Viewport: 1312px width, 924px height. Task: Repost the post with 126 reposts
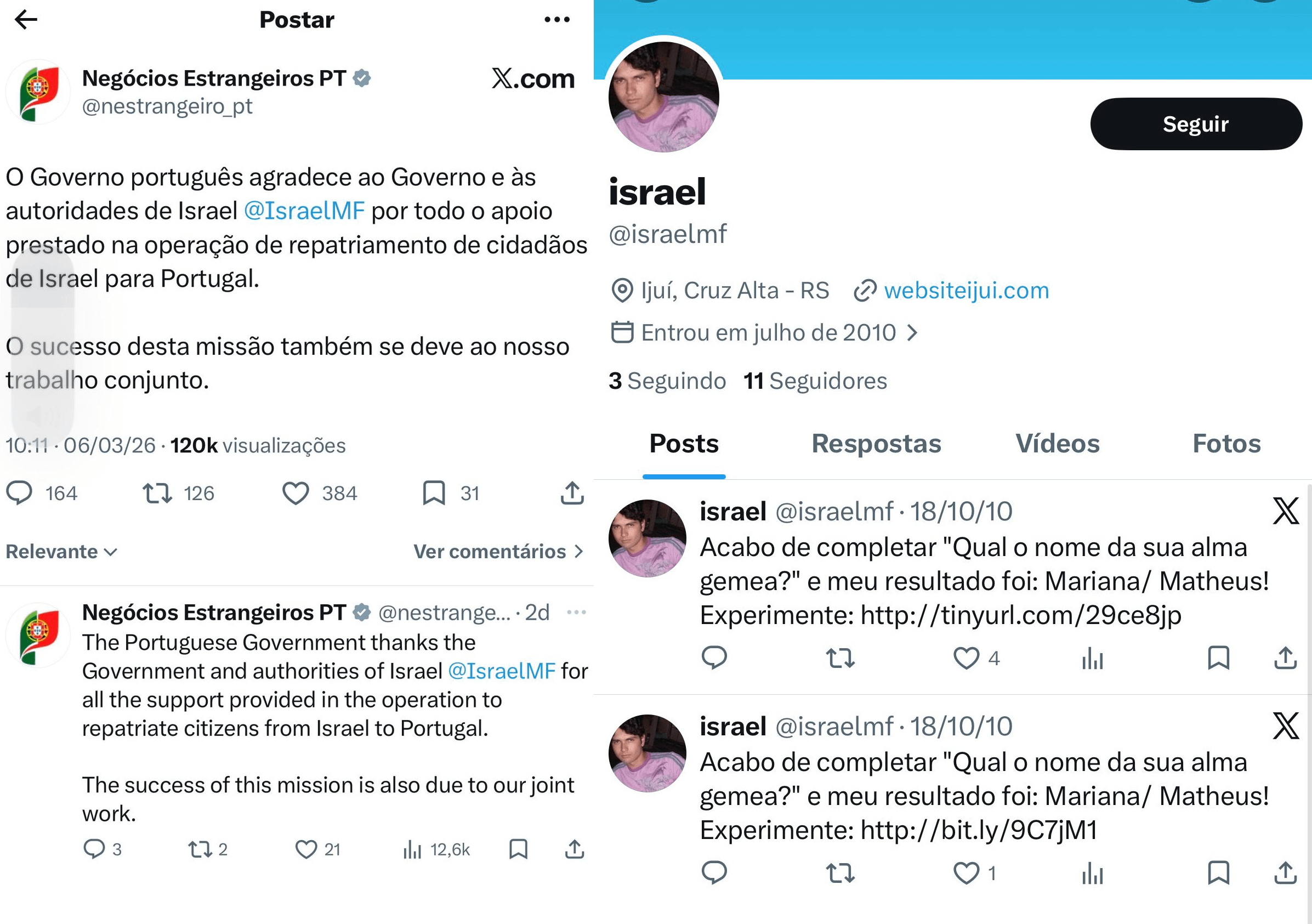[x=157, y=492]
